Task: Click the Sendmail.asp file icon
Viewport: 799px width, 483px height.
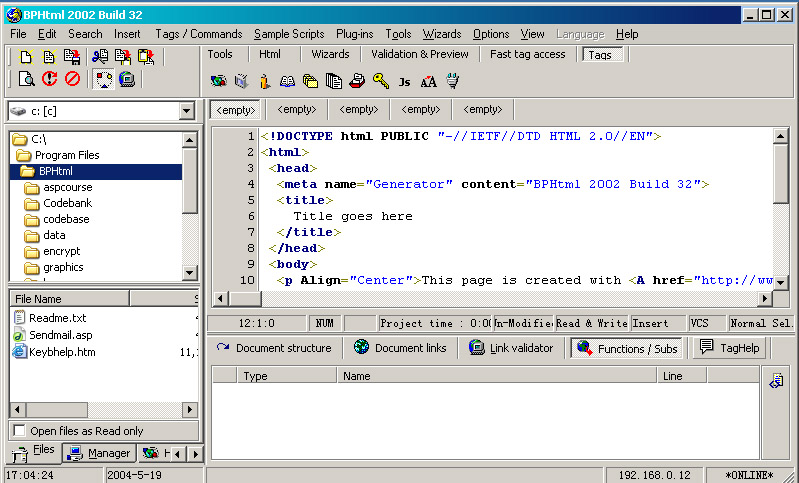Action: pos(19,335)
